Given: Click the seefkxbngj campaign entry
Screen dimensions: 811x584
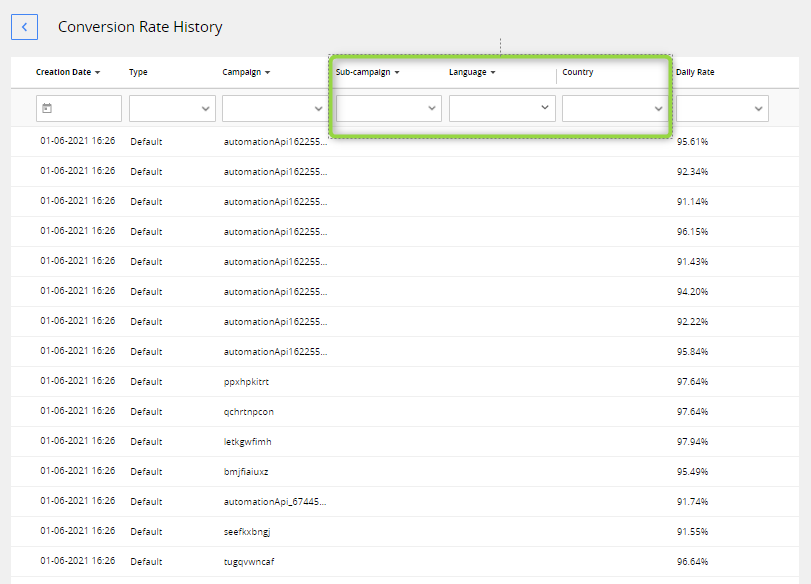Looking at the screenshot, I should (248, 531).
